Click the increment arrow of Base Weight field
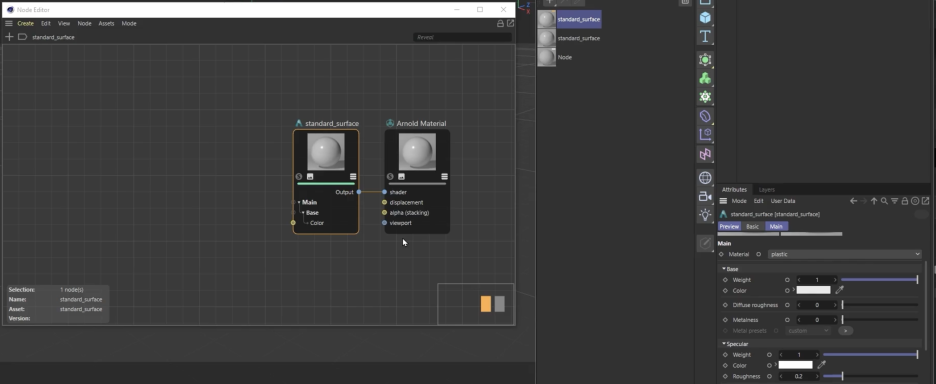 pyautogui.click(x=835, y=280)
